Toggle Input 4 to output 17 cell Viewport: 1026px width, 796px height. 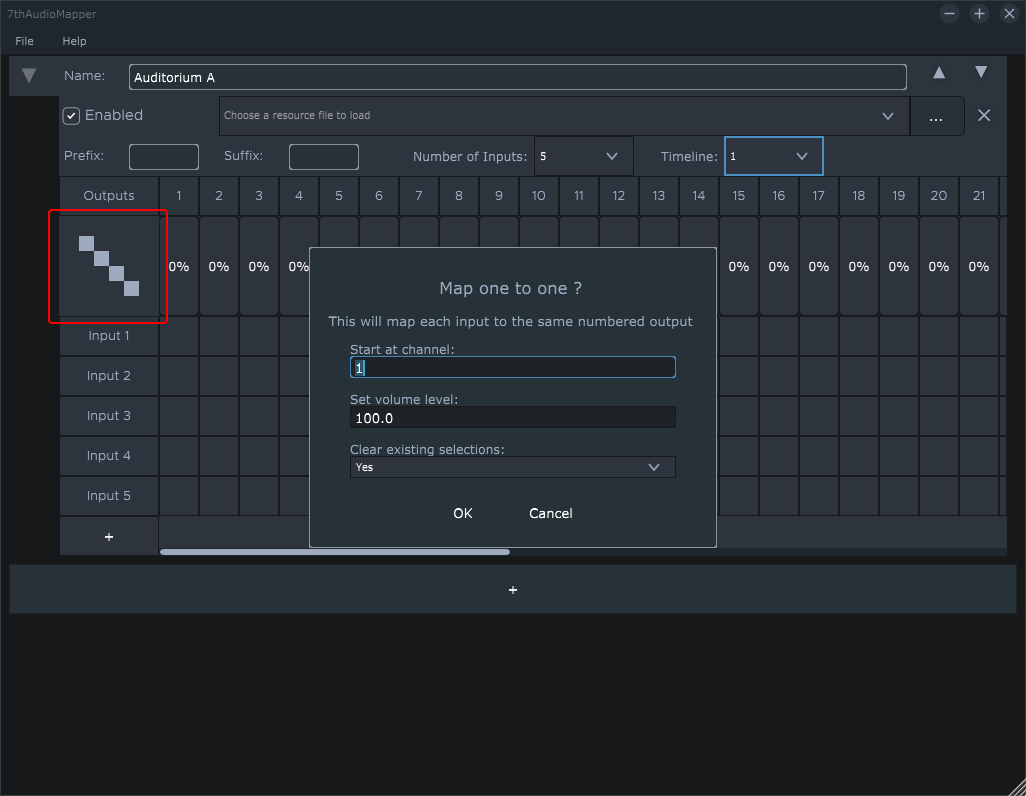[x=819, y=456]
